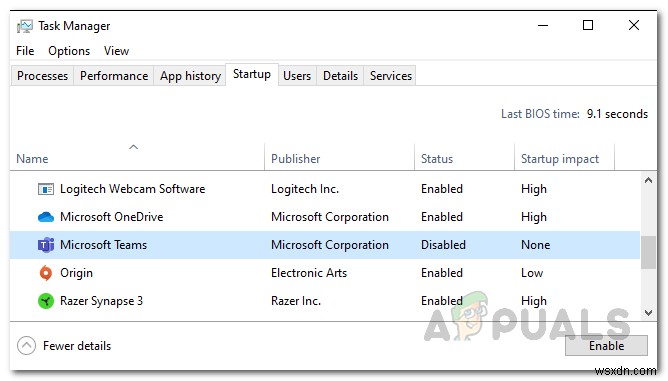This screenshot has height=381, width=668.
Task: Click the Razer Synapse 3 icon
Action: pyautogui.click(x=46, y=301)
